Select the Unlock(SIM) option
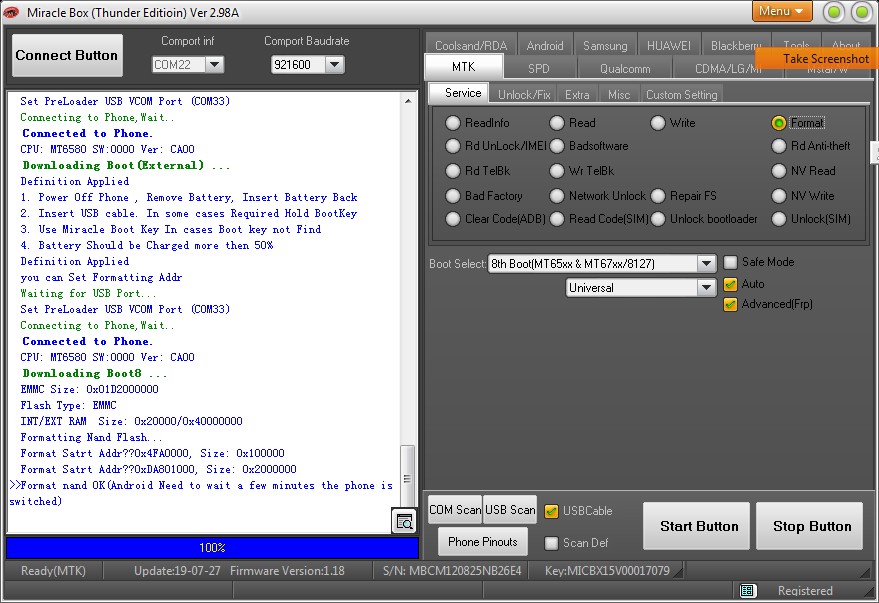 (x=779, y=219)
